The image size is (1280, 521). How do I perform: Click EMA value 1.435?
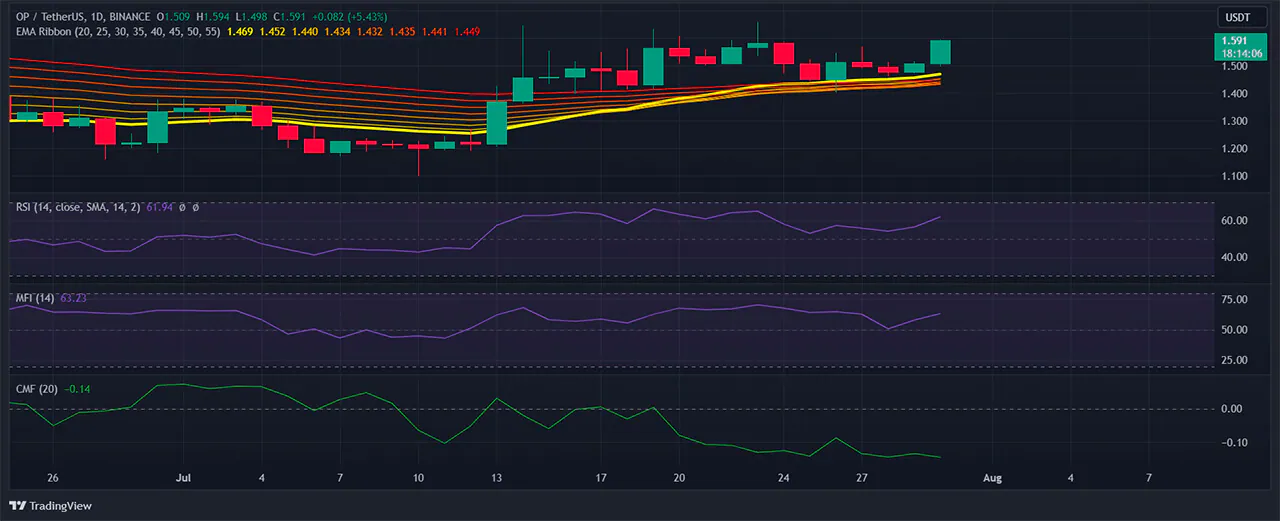(402, 32)
